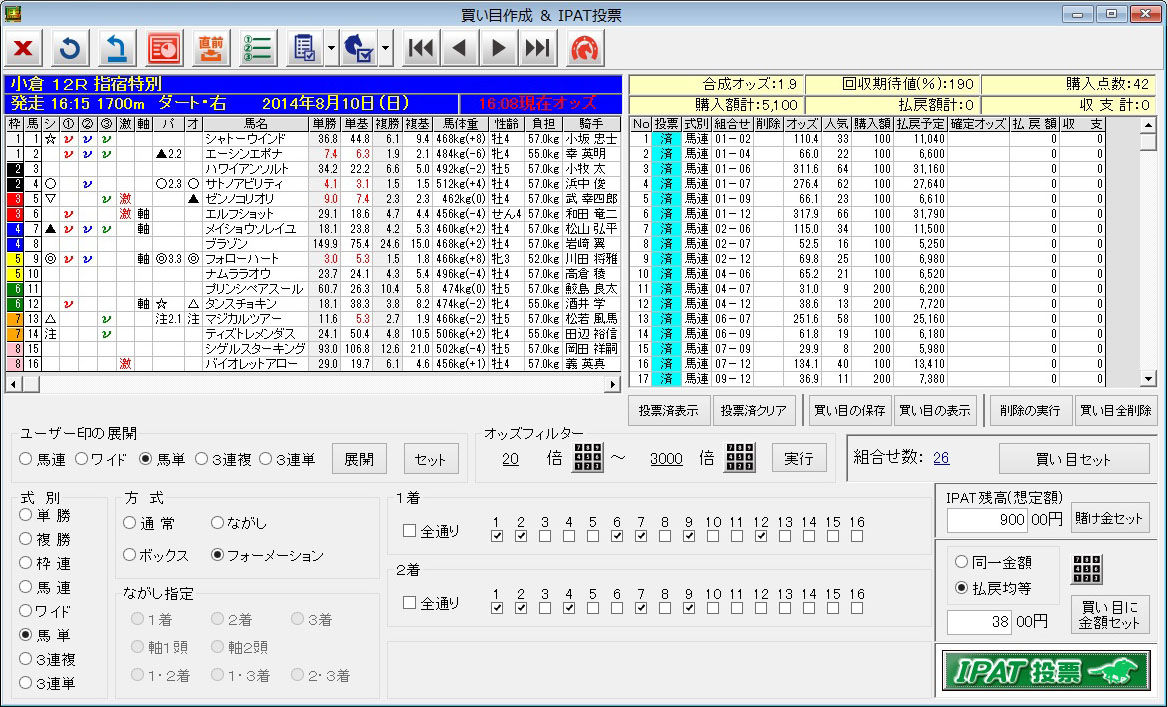Click the horse with checkmark icon
1168x707 pixels.
coord(358,49)
